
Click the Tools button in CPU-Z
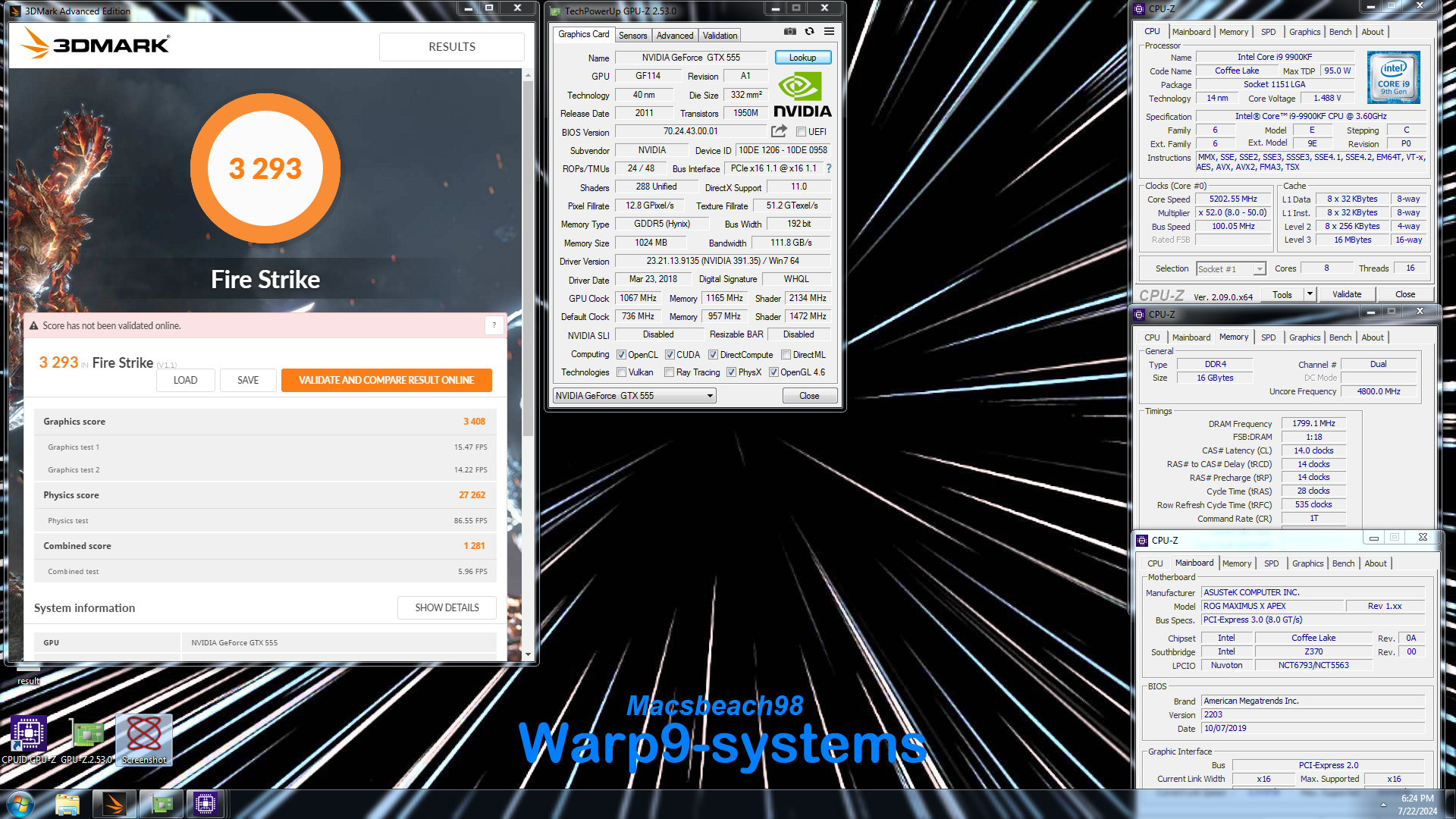[1282, 294]
